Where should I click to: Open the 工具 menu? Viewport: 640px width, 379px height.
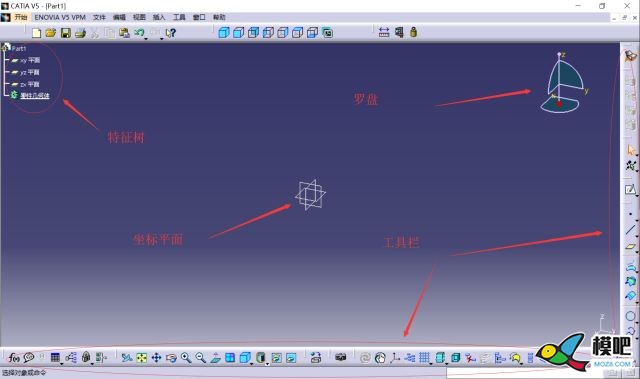179,17
